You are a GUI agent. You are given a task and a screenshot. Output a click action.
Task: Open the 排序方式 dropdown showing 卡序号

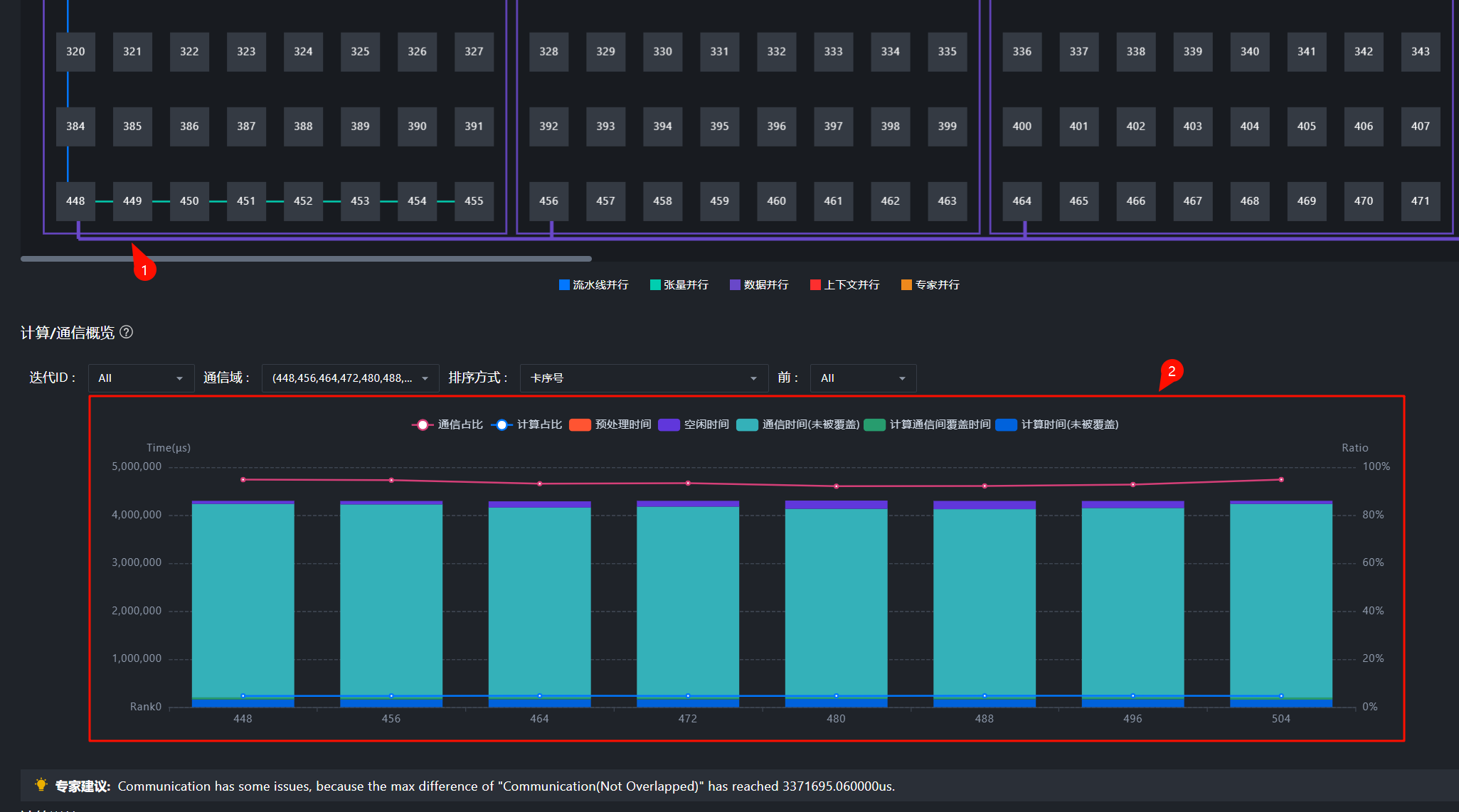(644, 378)
